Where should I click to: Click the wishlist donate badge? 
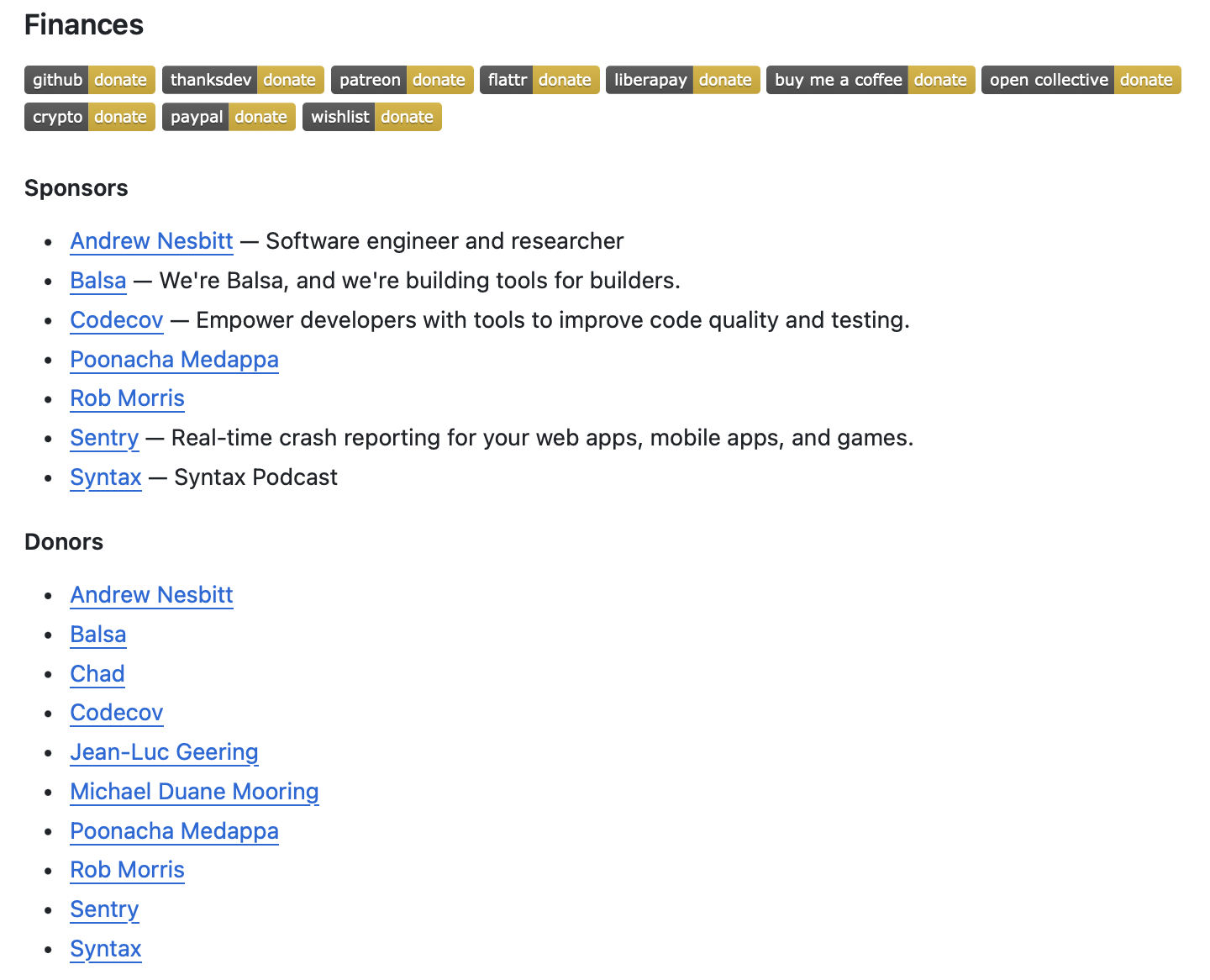click(x=372, y=117)
